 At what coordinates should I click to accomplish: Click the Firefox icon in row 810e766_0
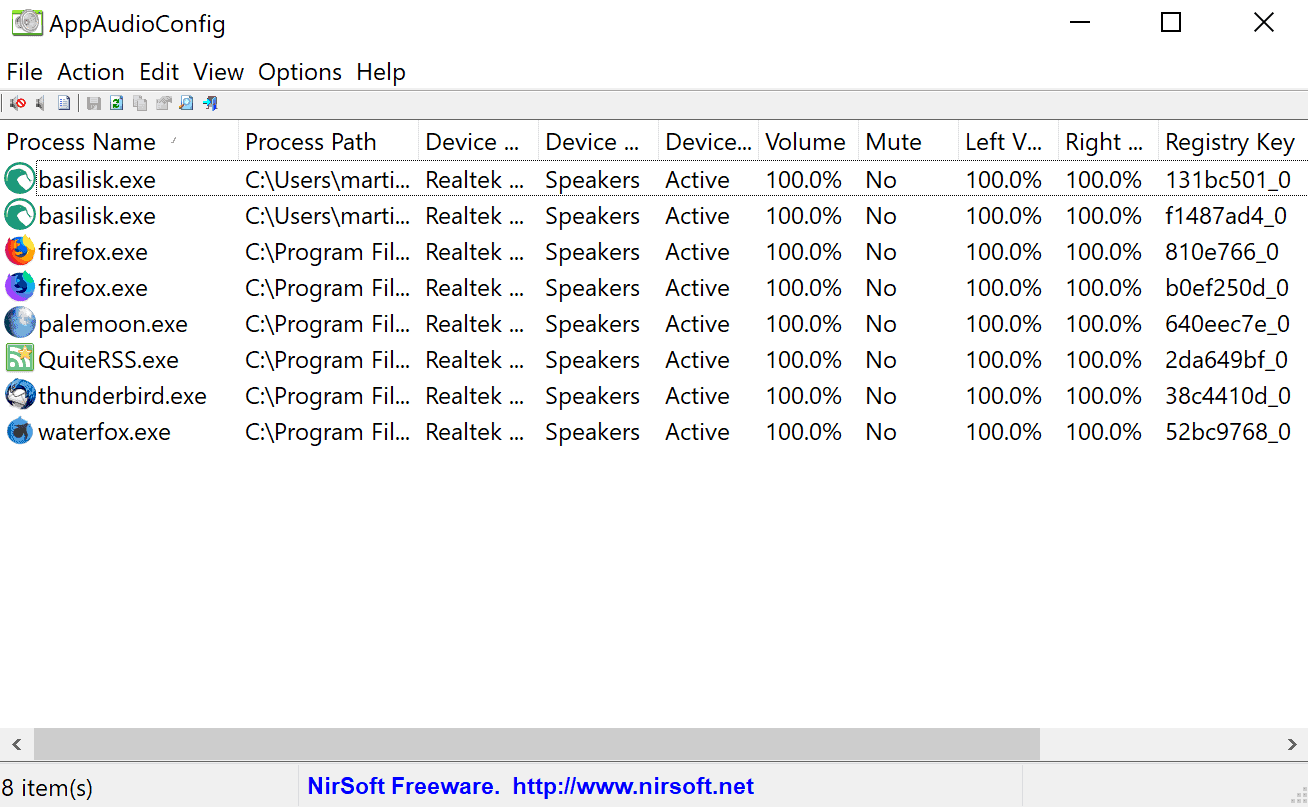pos(19,252)
